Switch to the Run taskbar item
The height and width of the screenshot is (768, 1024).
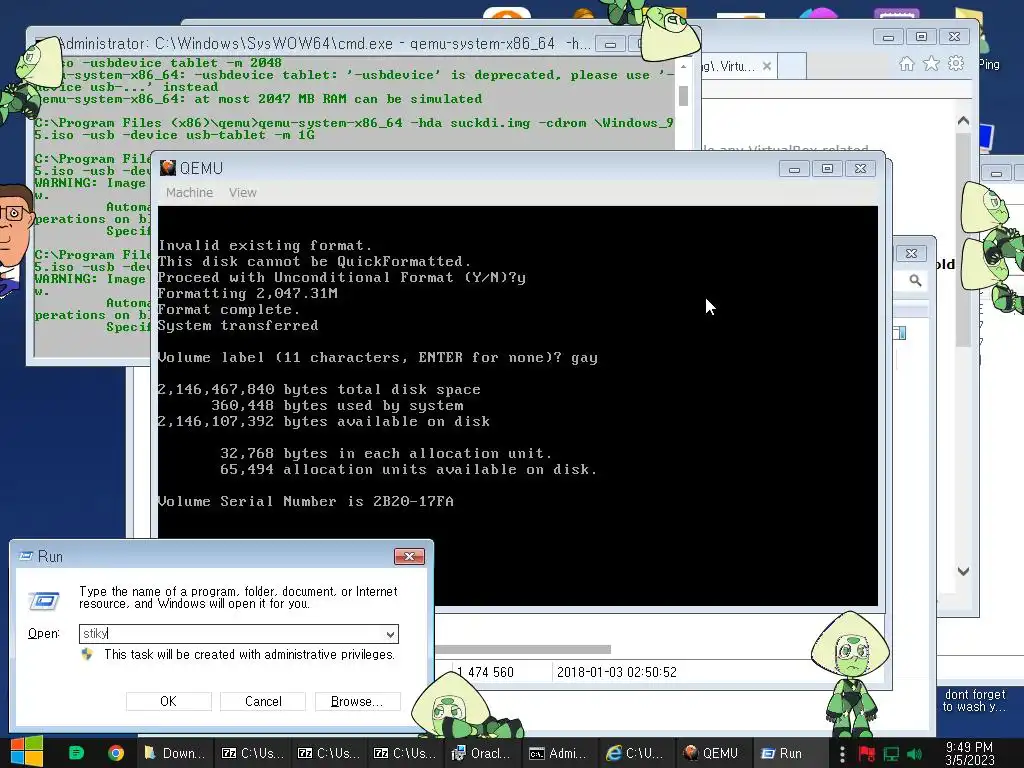(x=788, y=753)
